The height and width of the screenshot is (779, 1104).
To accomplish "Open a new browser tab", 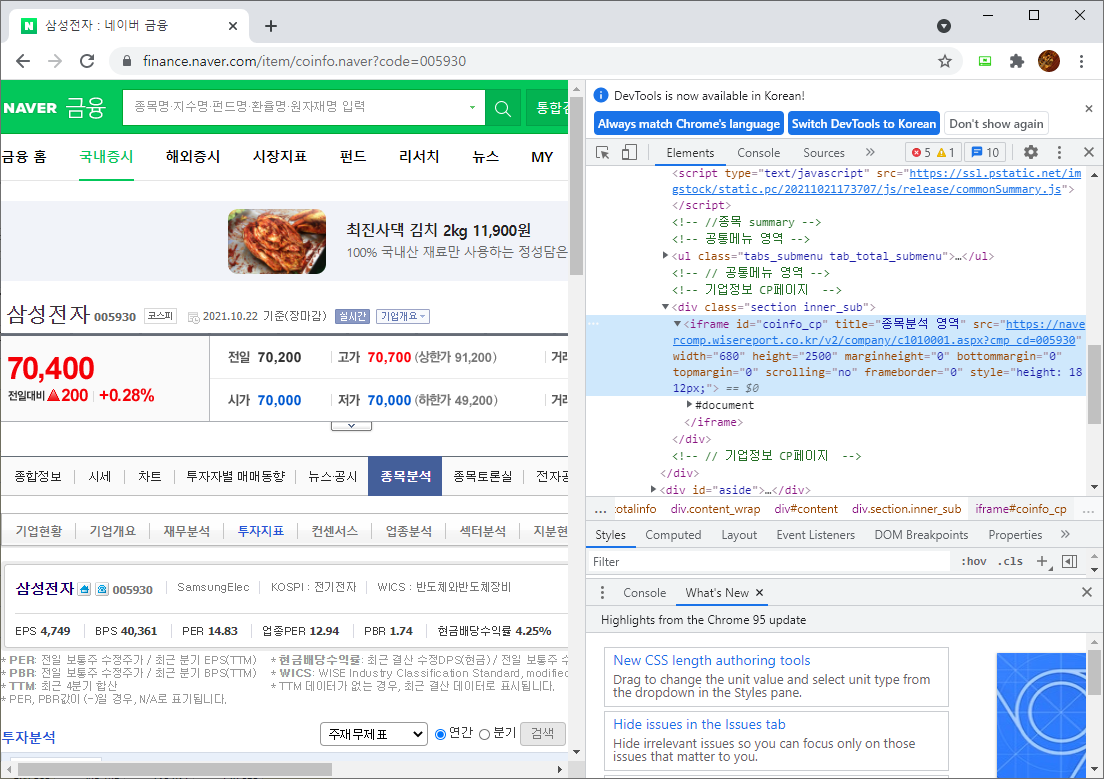I will (x=270, y=26).
